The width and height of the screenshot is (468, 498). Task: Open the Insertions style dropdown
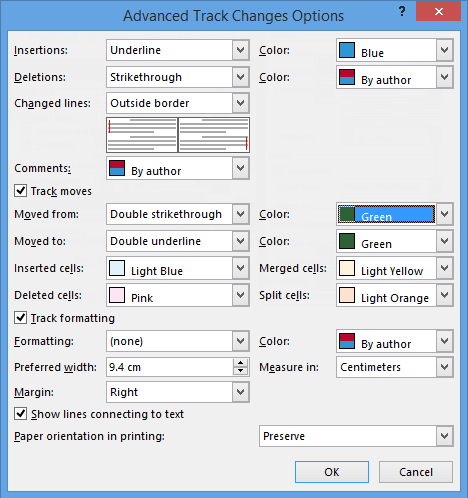[178, 50]
